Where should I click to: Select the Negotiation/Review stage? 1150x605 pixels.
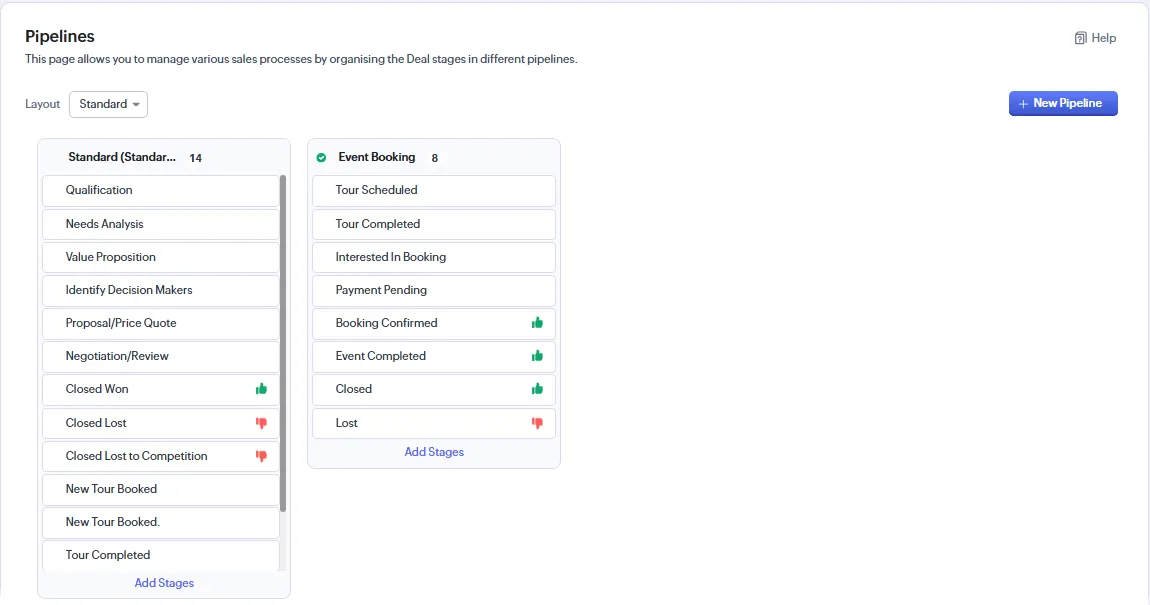tap(161, 356)
